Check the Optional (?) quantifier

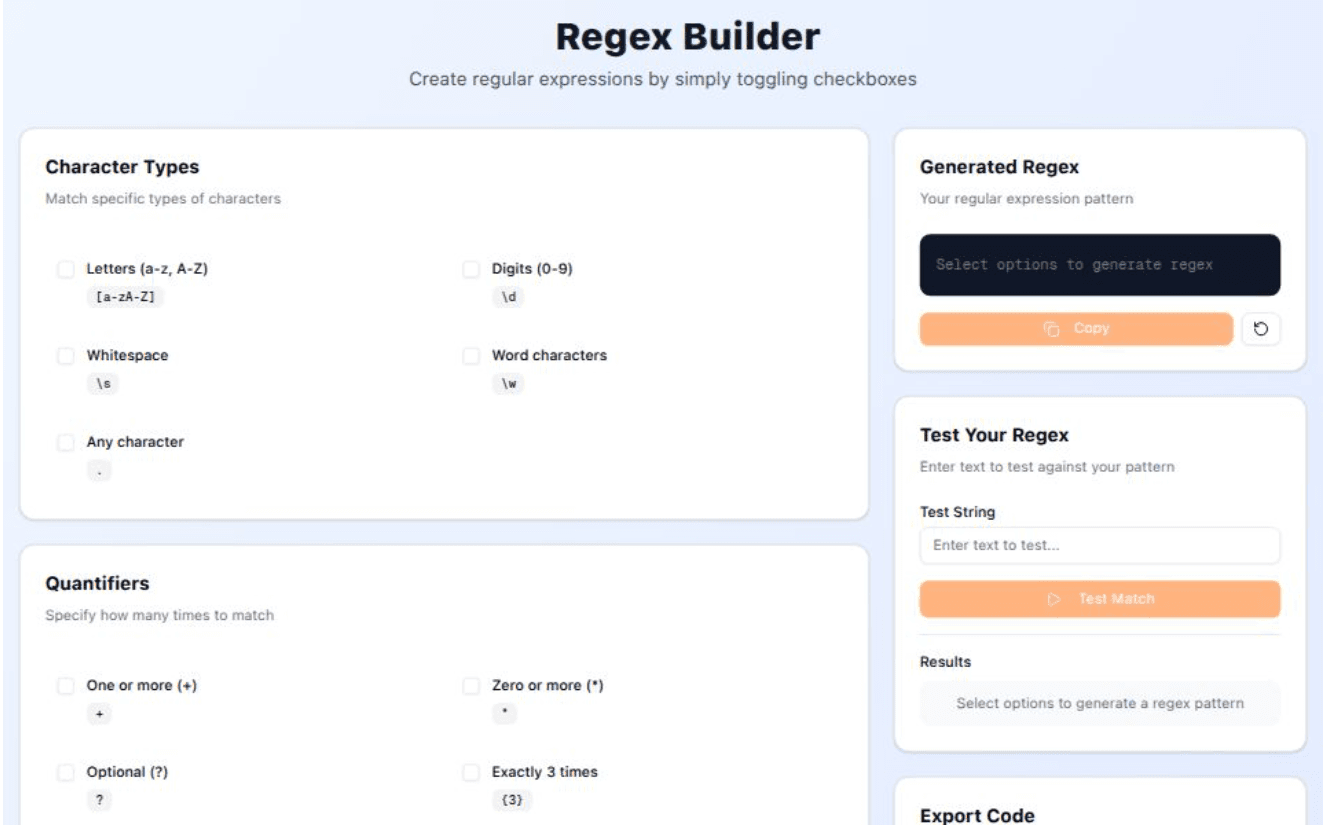click(67, 770)
